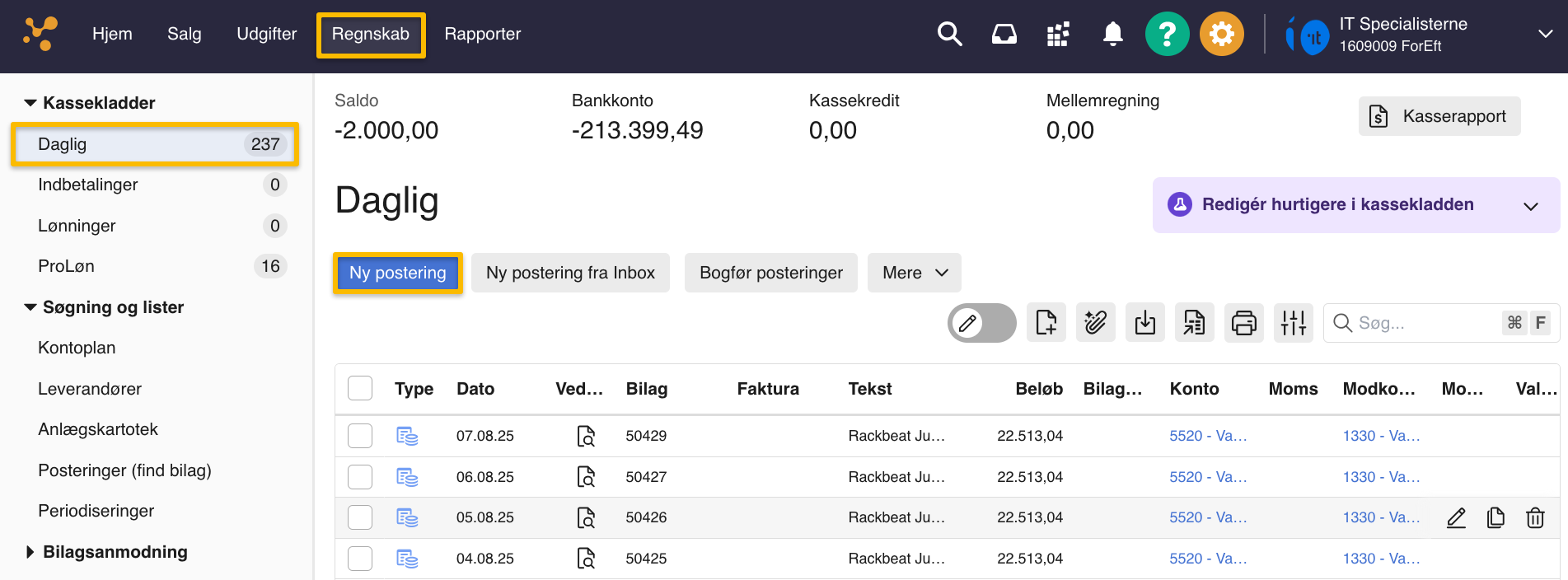
Task: Collapse the Kassekladder section
Action: (30, 103)
